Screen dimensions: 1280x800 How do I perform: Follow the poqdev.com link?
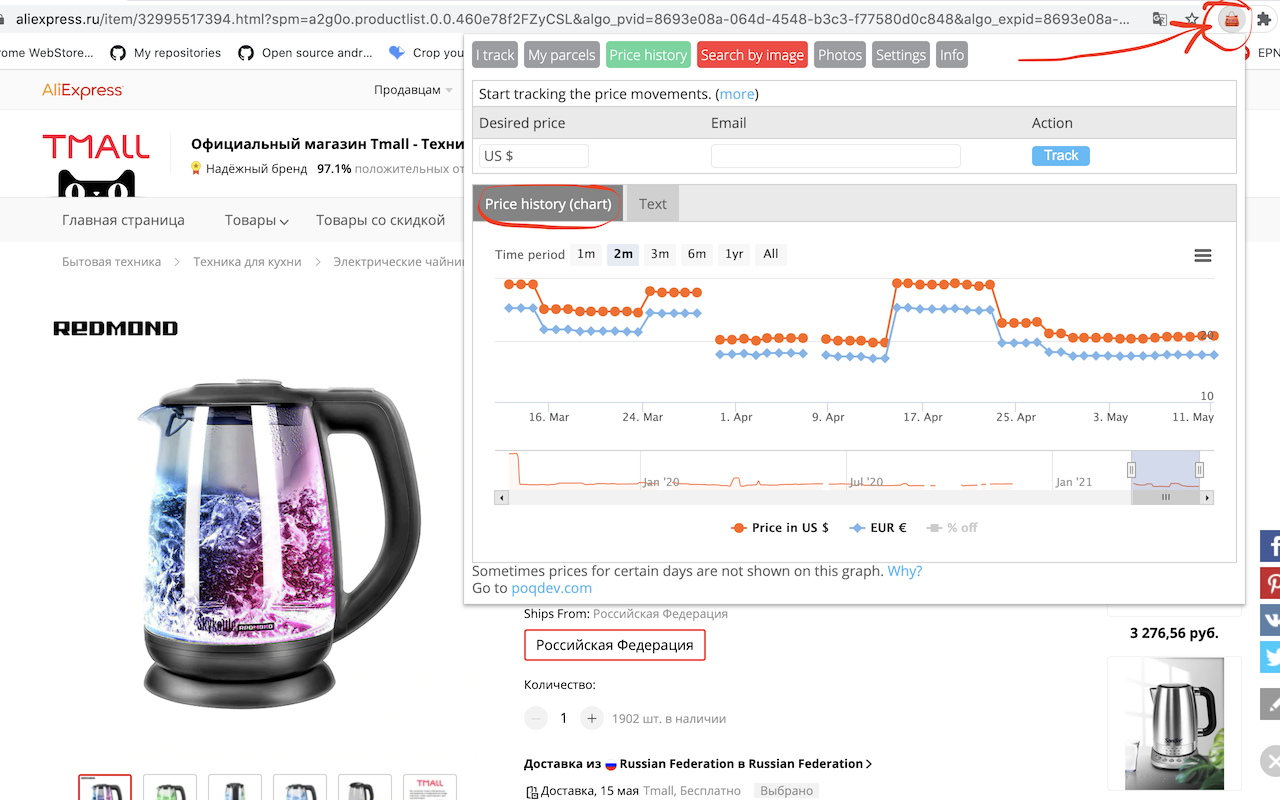[x=552, y=588]
